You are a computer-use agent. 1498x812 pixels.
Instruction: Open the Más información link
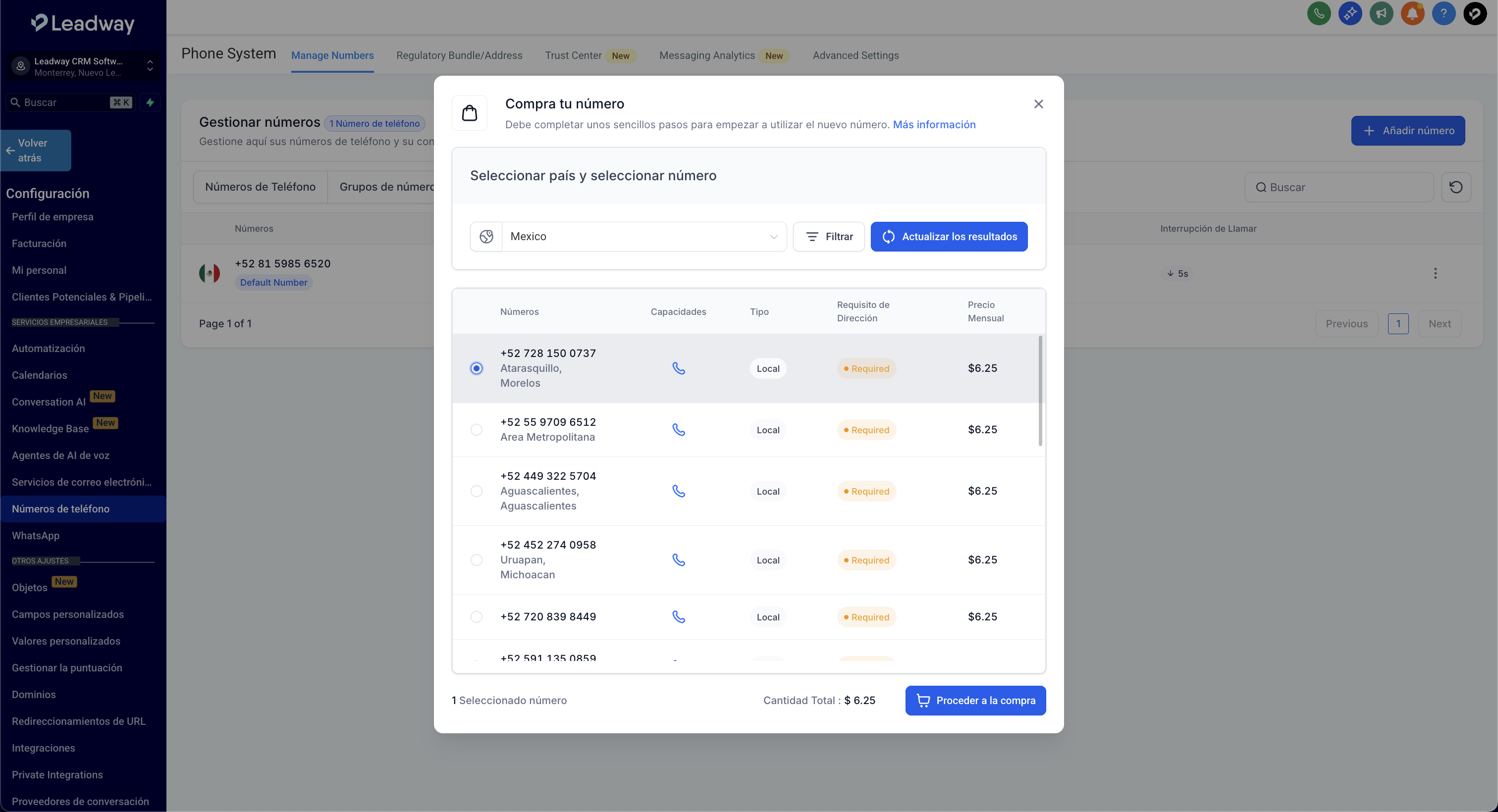point(934,124)
